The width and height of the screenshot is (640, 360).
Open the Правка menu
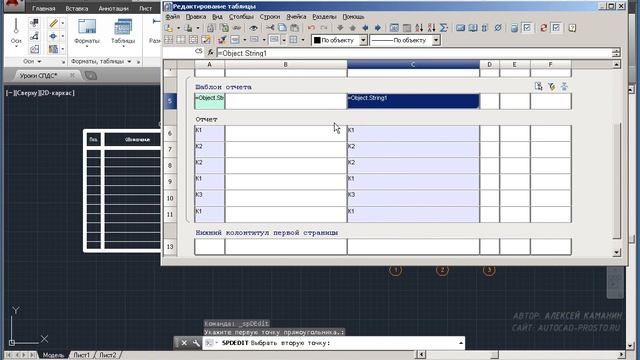(x=196, y=17)
